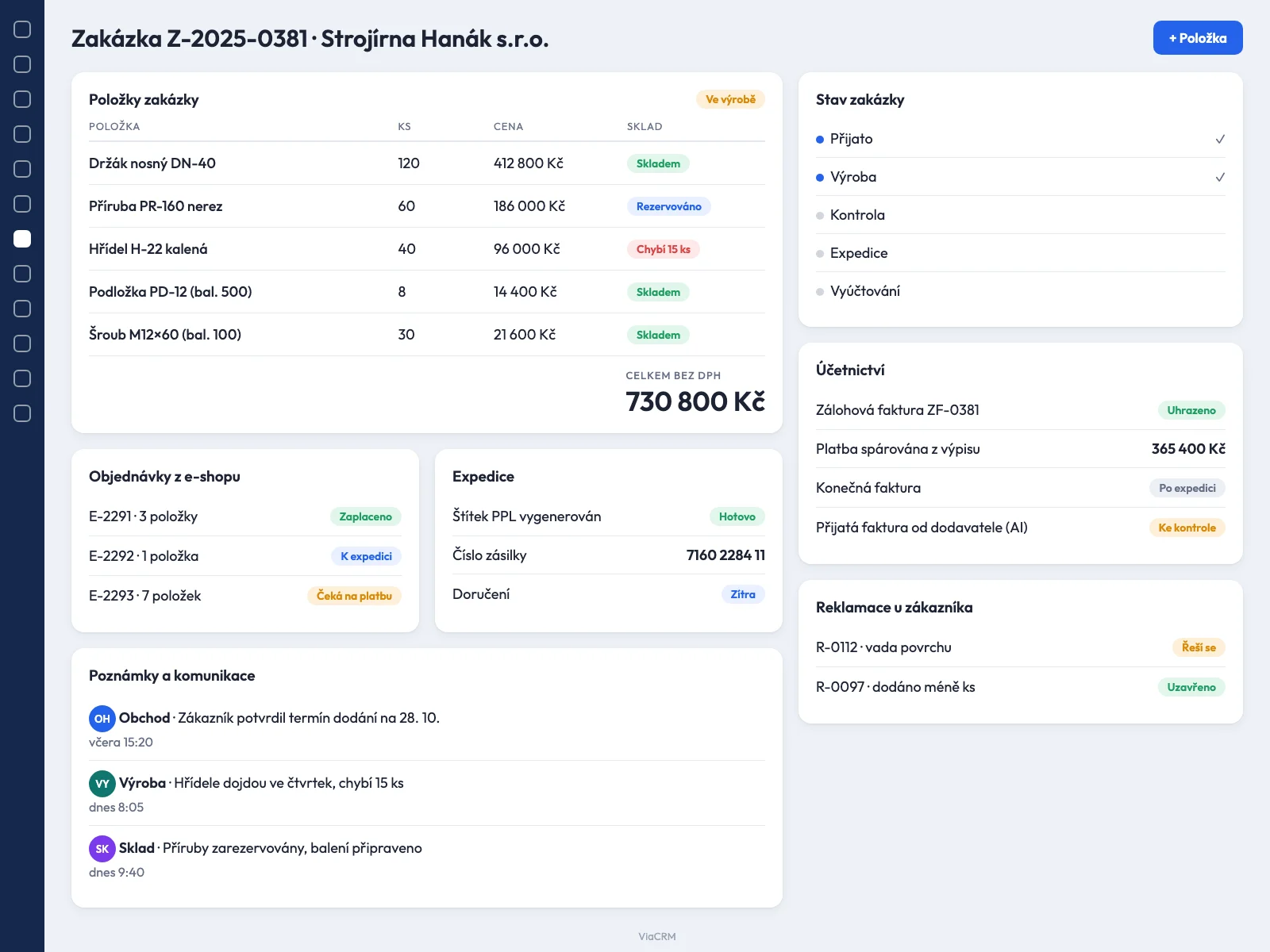
Task: Click the OH avatar next to Obchod
Action: (x=102, y=718)
